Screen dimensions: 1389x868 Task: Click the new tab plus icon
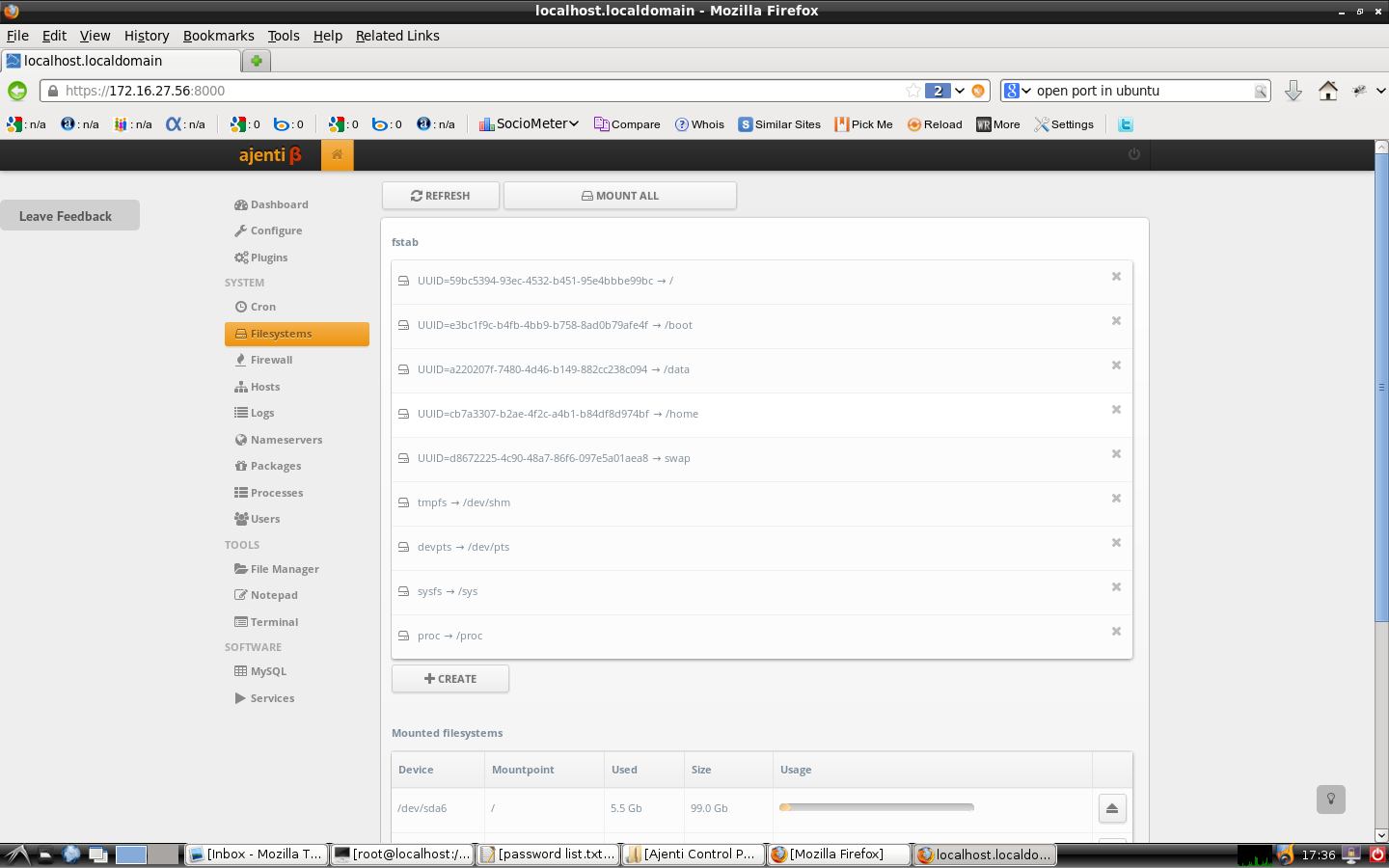click(257, 61)
